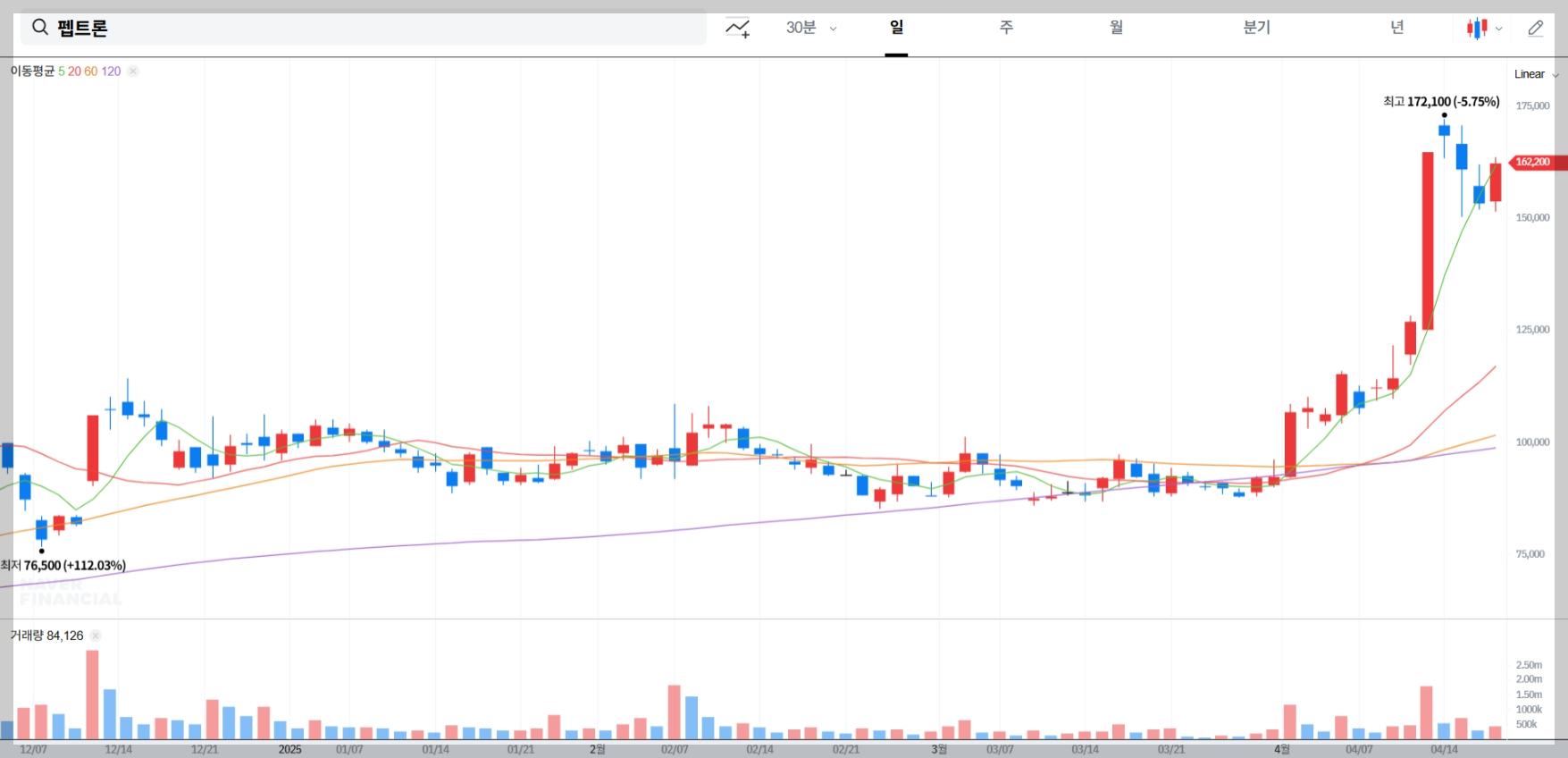The image size is (1568, 758).
Task: Click the tall red candle below the high
Action: [x=1428, y=240]
